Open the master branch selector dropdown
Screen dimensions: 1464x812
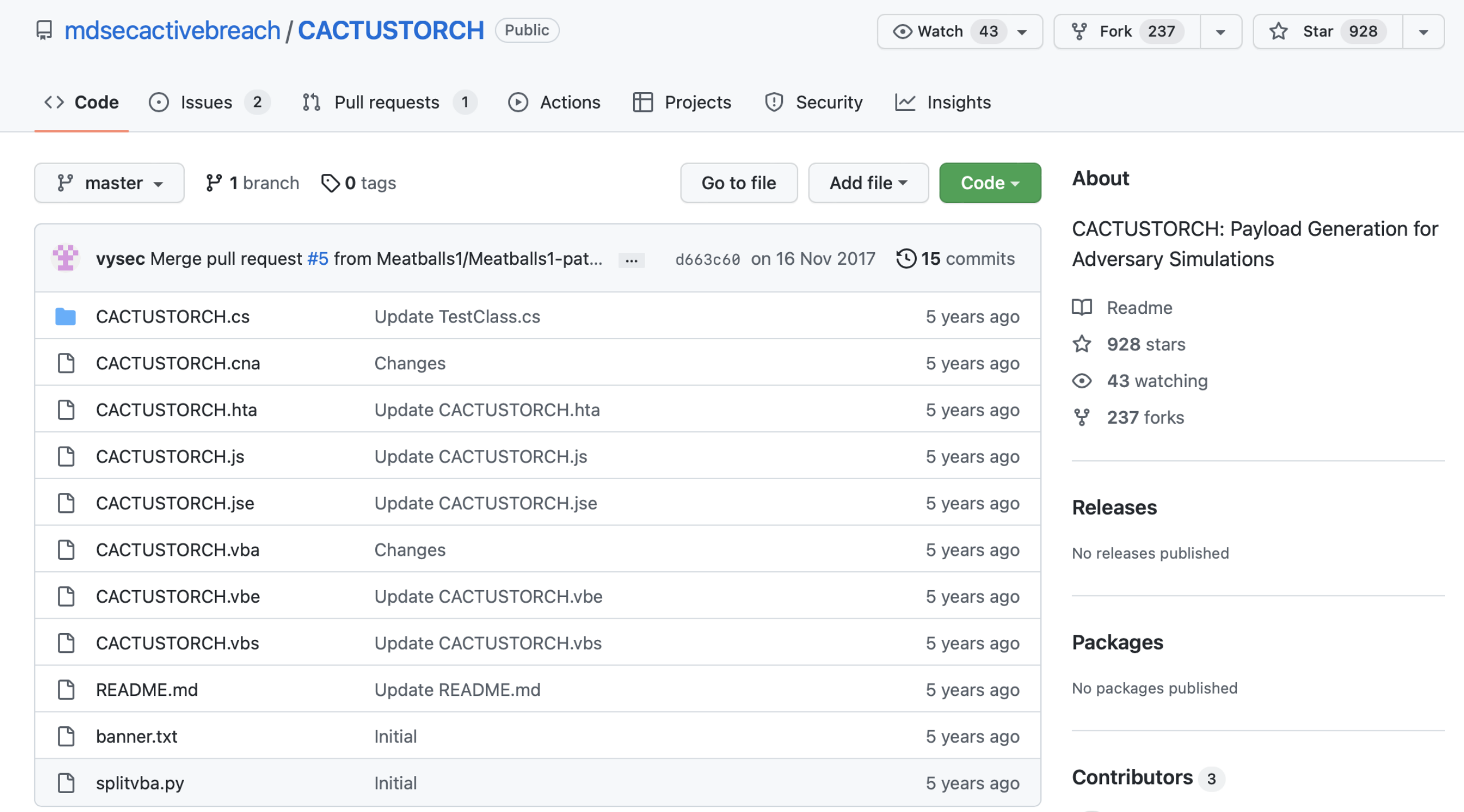coord(109,183)
